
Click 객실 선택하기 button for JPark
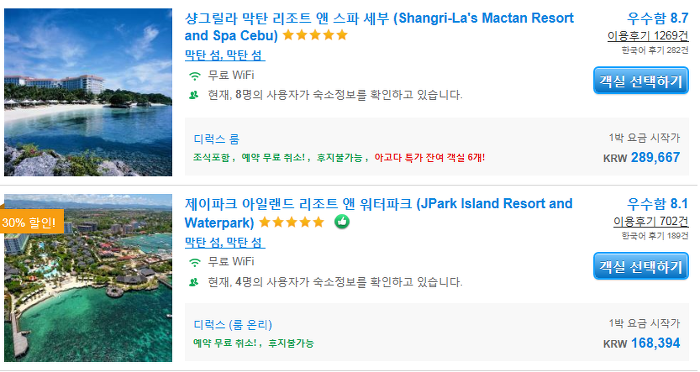coord(641,267)
